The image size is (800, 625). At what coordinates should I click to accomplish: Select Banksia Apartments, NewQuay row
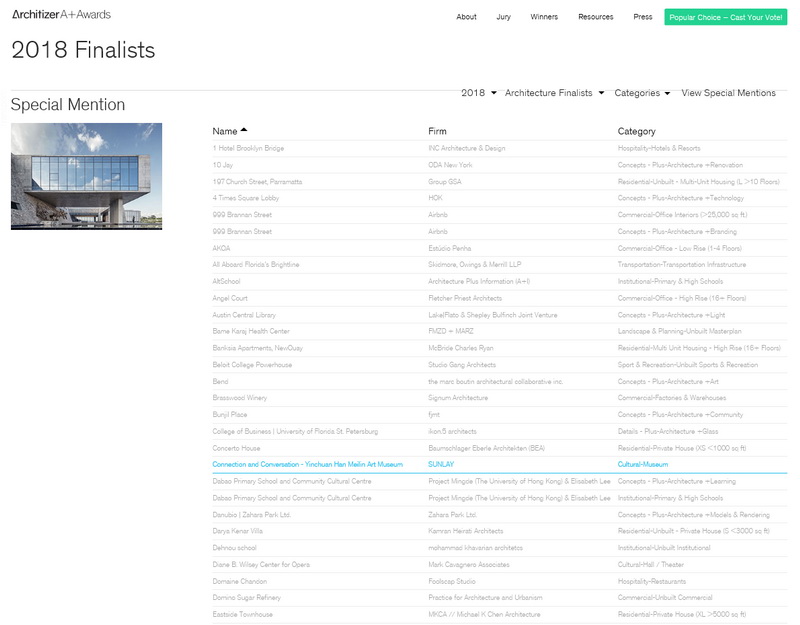click(x=499, y=348)
